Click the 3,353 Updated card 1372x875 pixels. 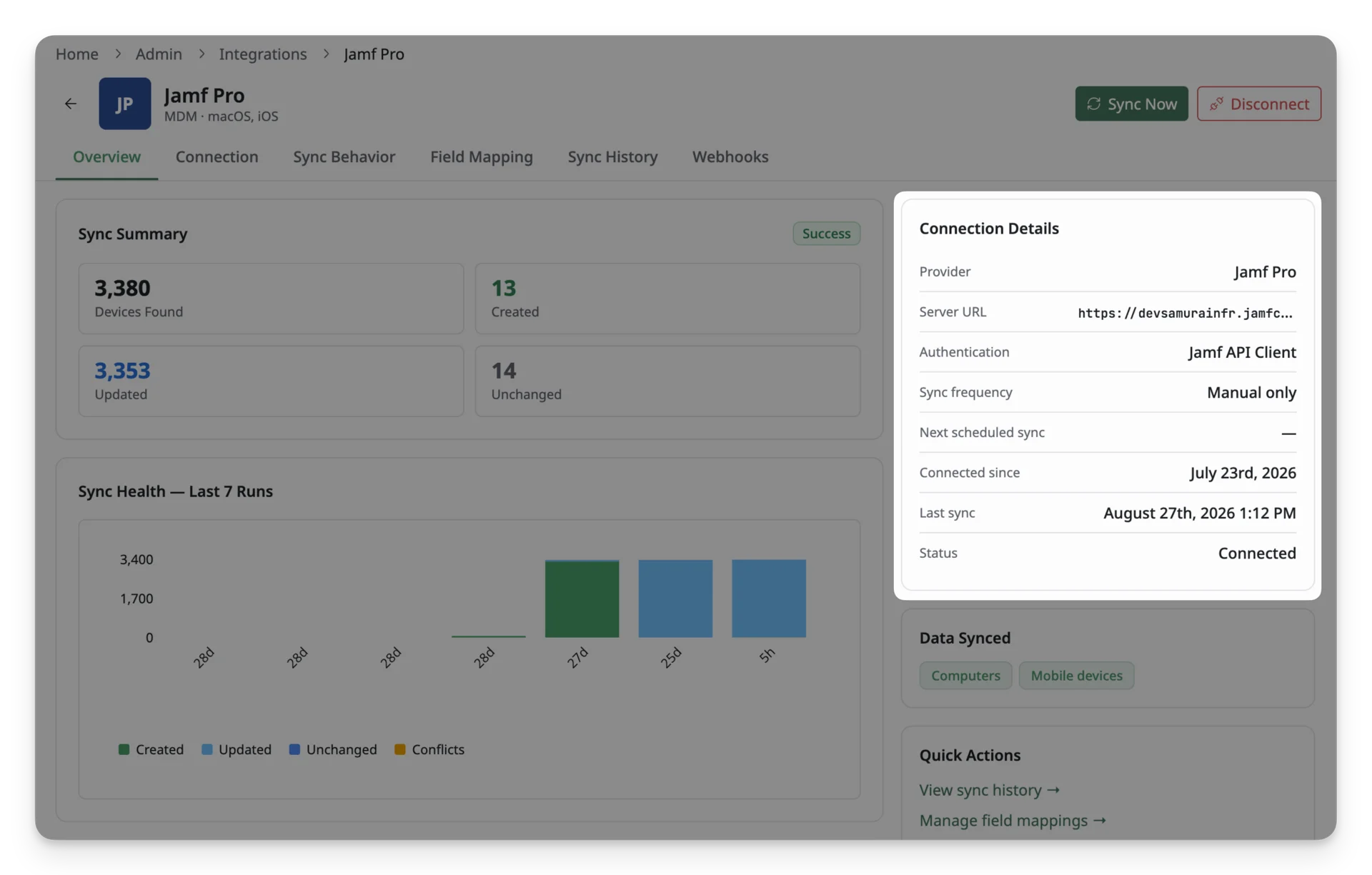pos(271,381)
